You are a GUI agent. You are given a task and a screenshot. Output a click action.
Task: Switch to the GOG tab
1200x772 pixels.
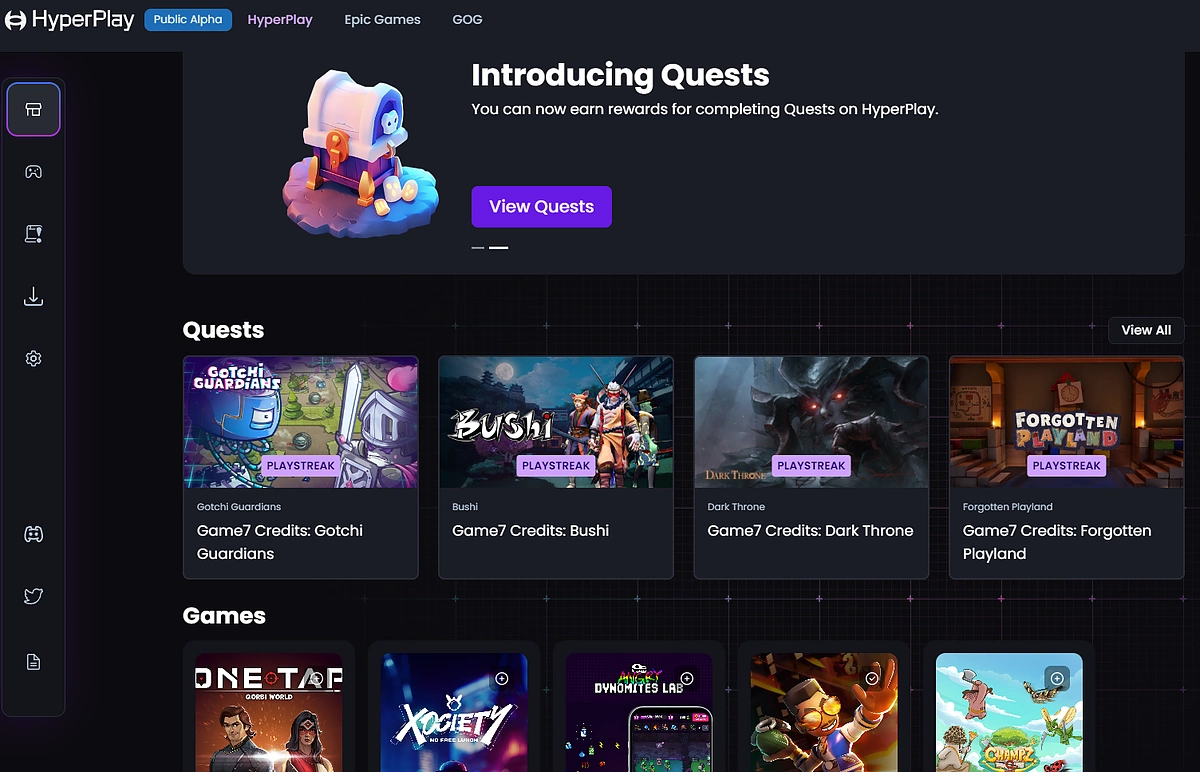(x=467, y=19)
